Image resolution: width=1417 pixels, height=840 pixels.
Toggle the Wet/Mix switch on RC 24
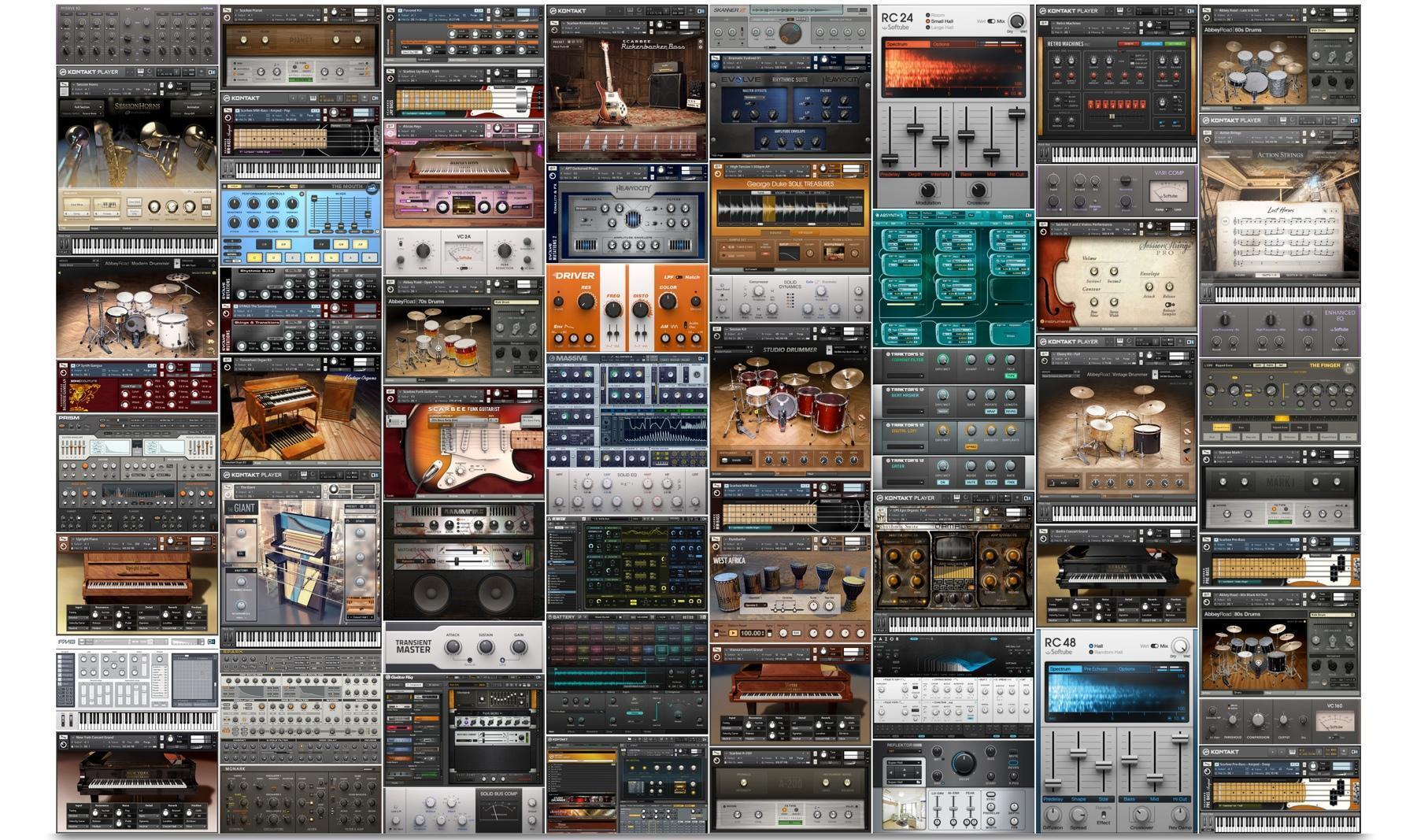pos(990,21)
